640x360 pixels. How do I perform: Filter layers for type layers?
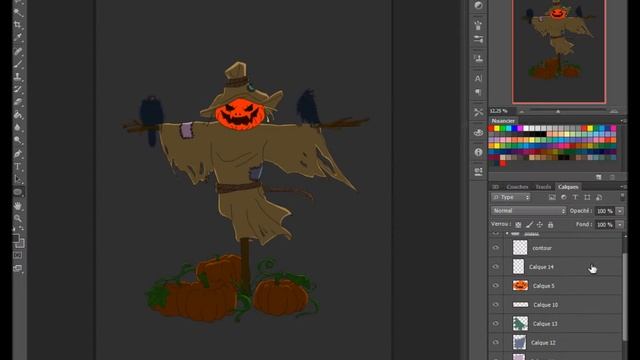(575, 197)
